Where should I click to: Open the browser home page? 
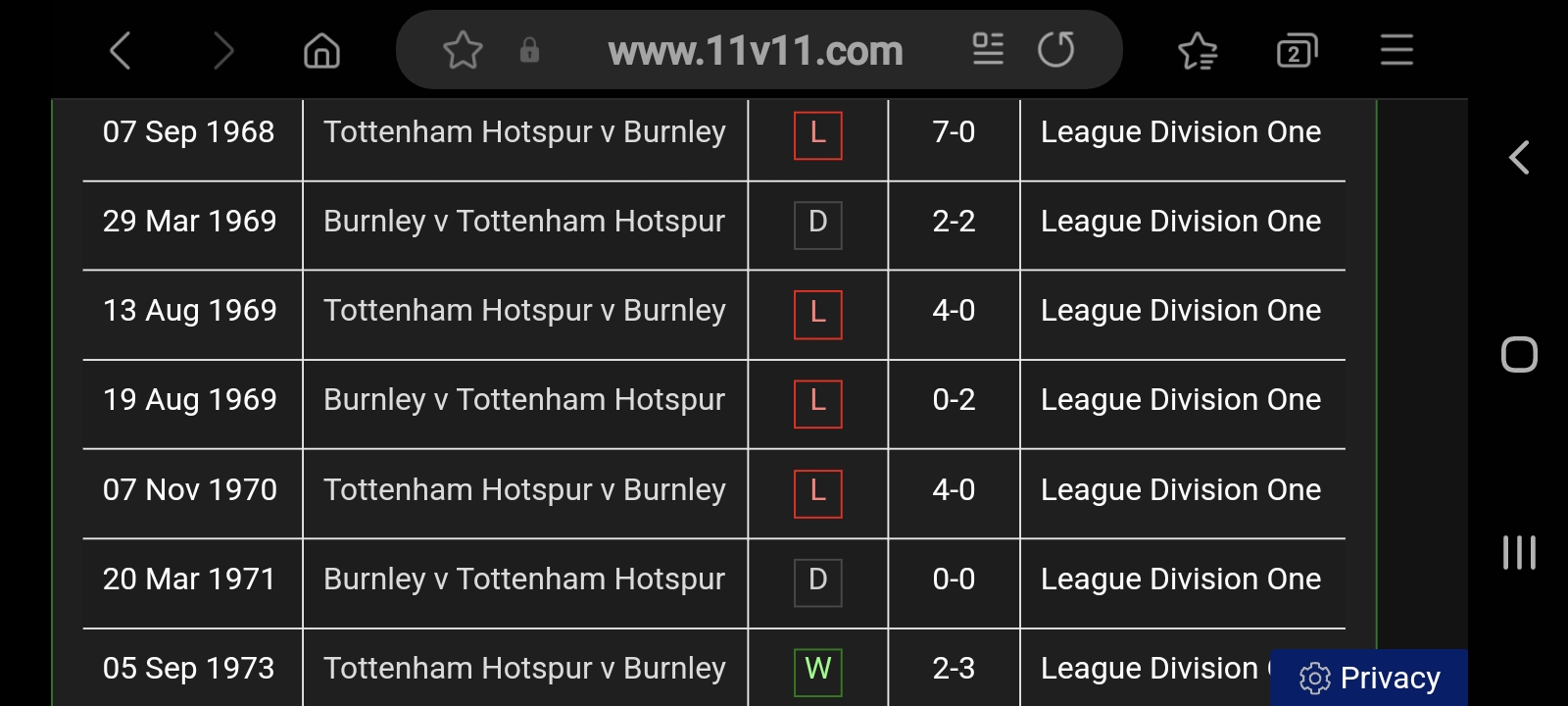tap(321, 50)
